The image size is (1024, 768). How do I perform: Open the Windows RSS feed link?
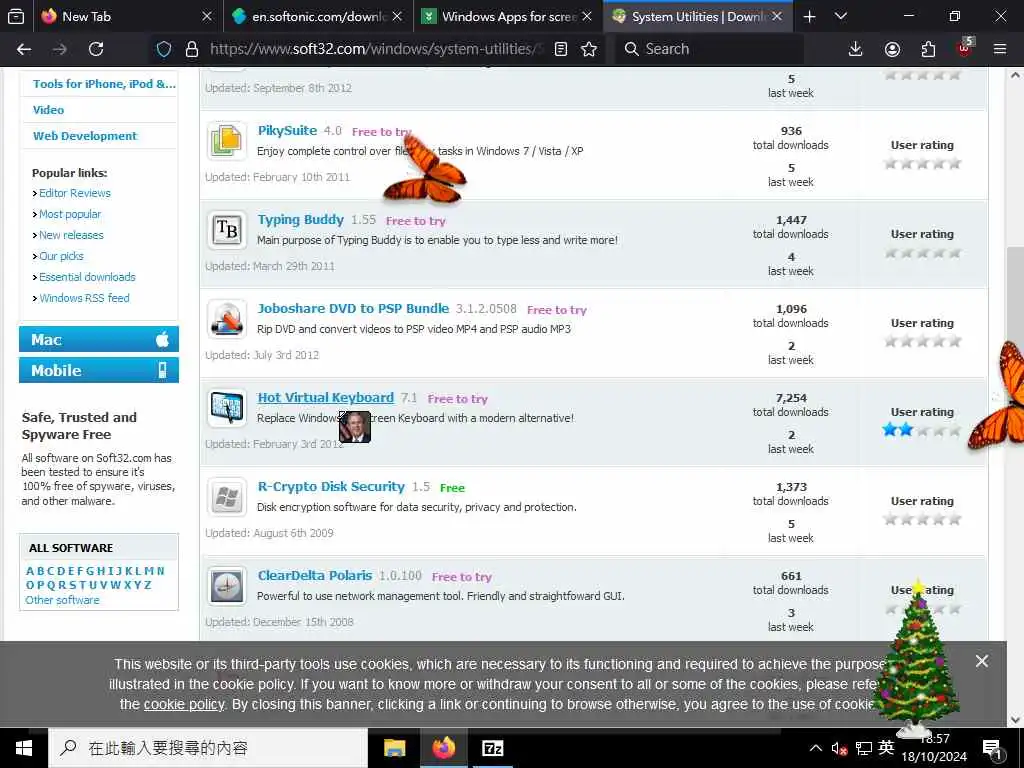84,298
